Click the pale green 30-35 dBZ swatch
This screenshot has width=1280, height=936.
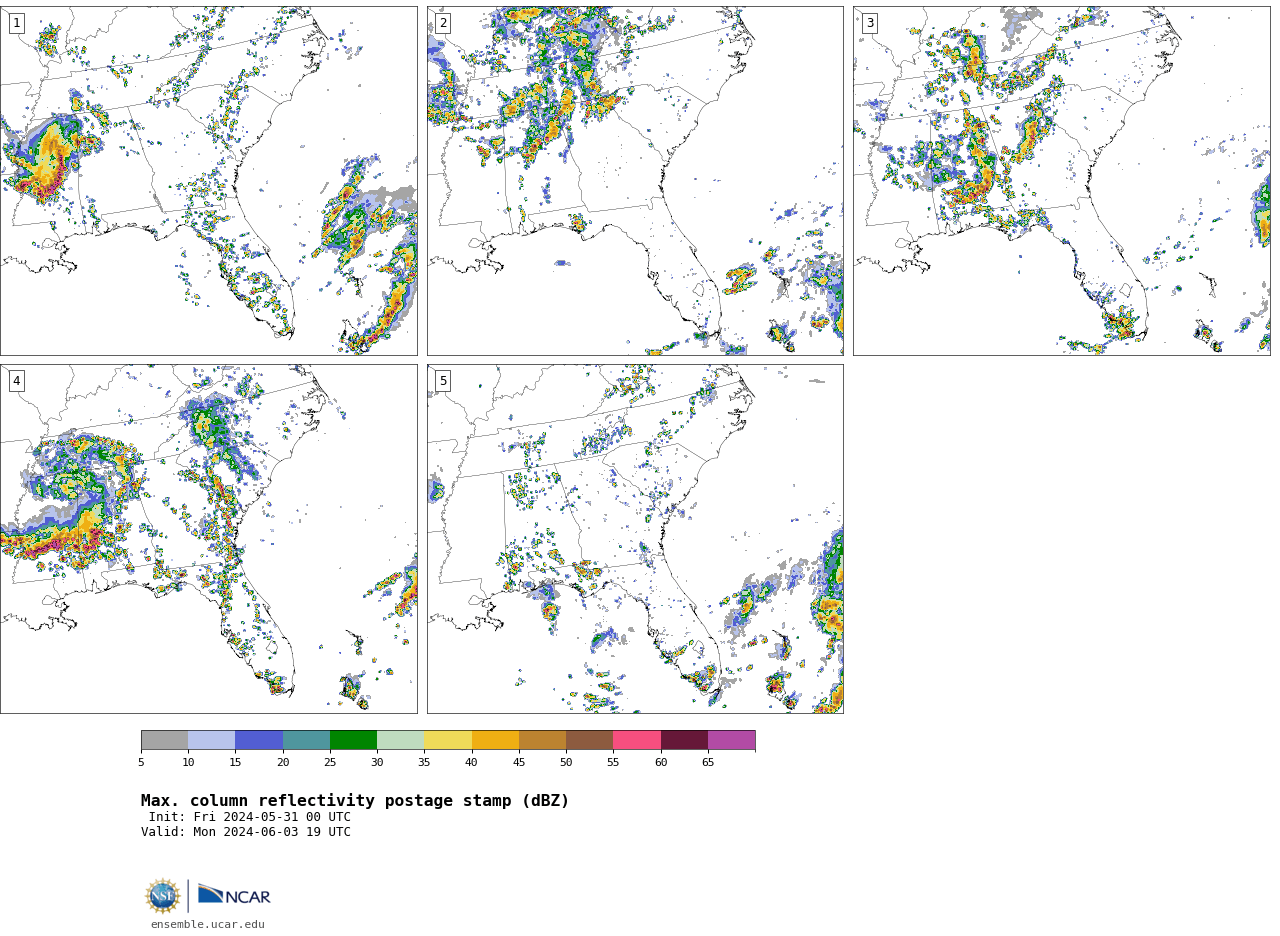tap(400, 740)
